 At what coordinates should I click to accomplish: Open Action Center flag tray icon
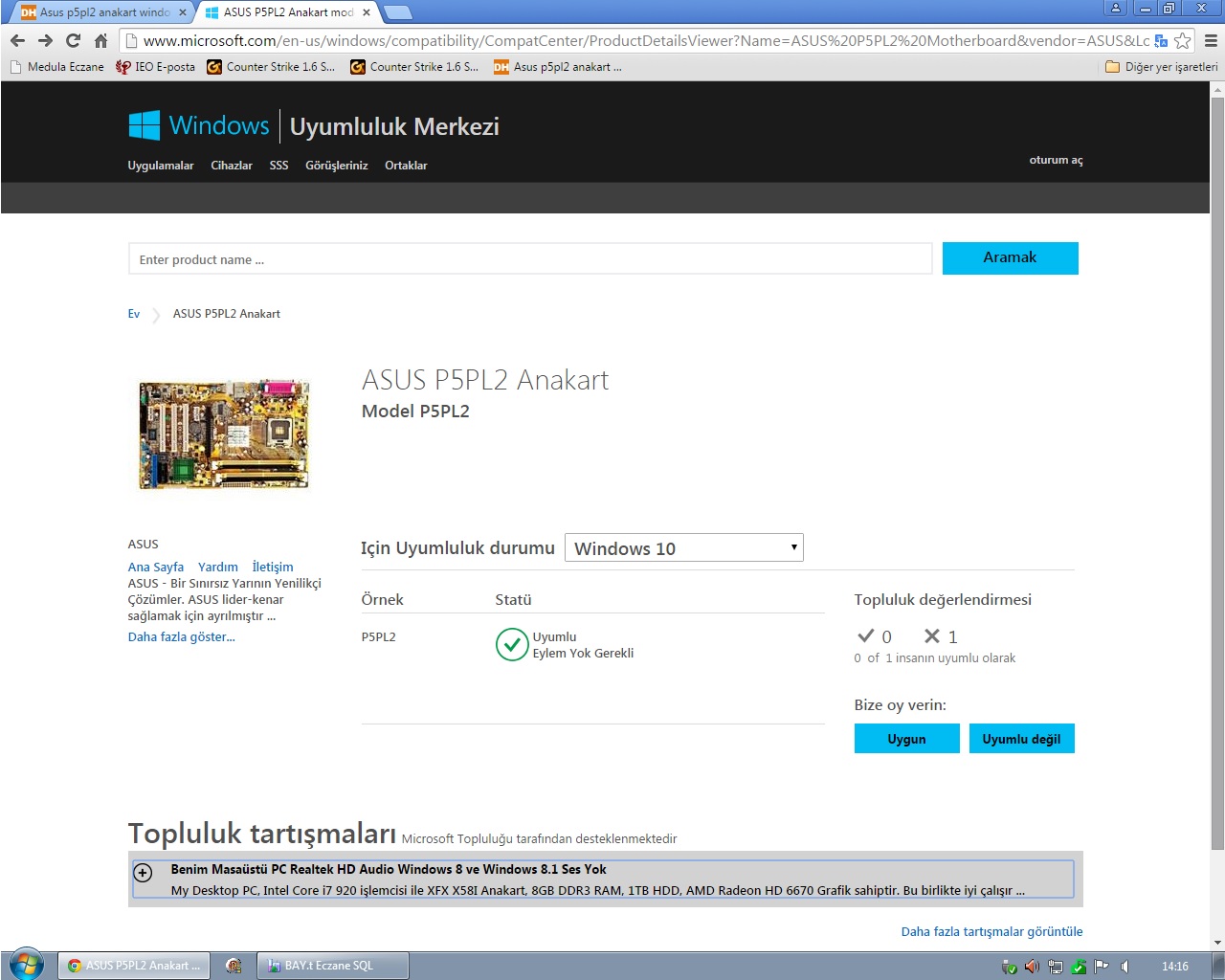pyautogui.click(x=1102, y=967)
